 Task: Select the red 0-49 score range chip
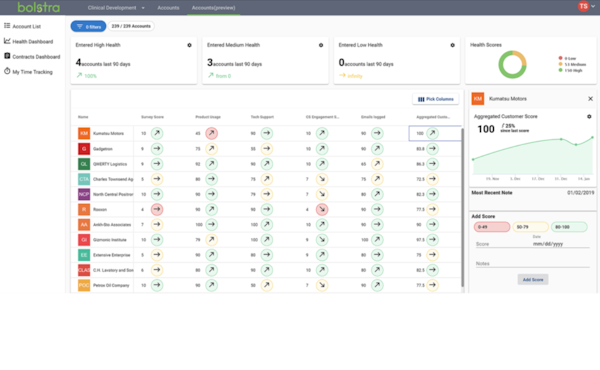pyautogui.click(x=492, y=227)
